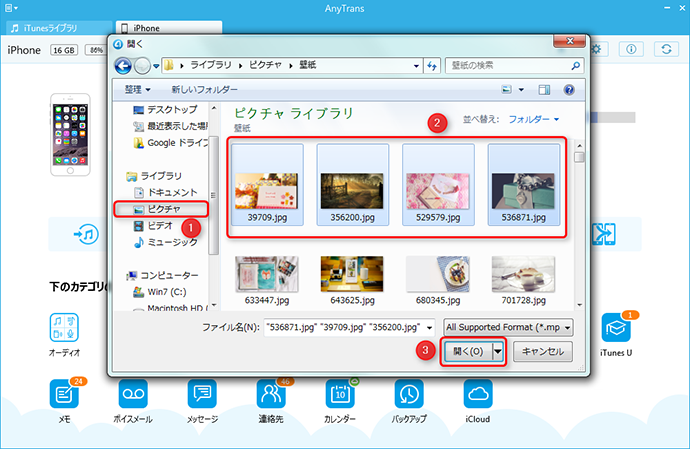The width and height of the screenshot is (690, 449).
Task: Expand the view options dropdown arrow
Action: pyautogui.click(x=521, y=90)
